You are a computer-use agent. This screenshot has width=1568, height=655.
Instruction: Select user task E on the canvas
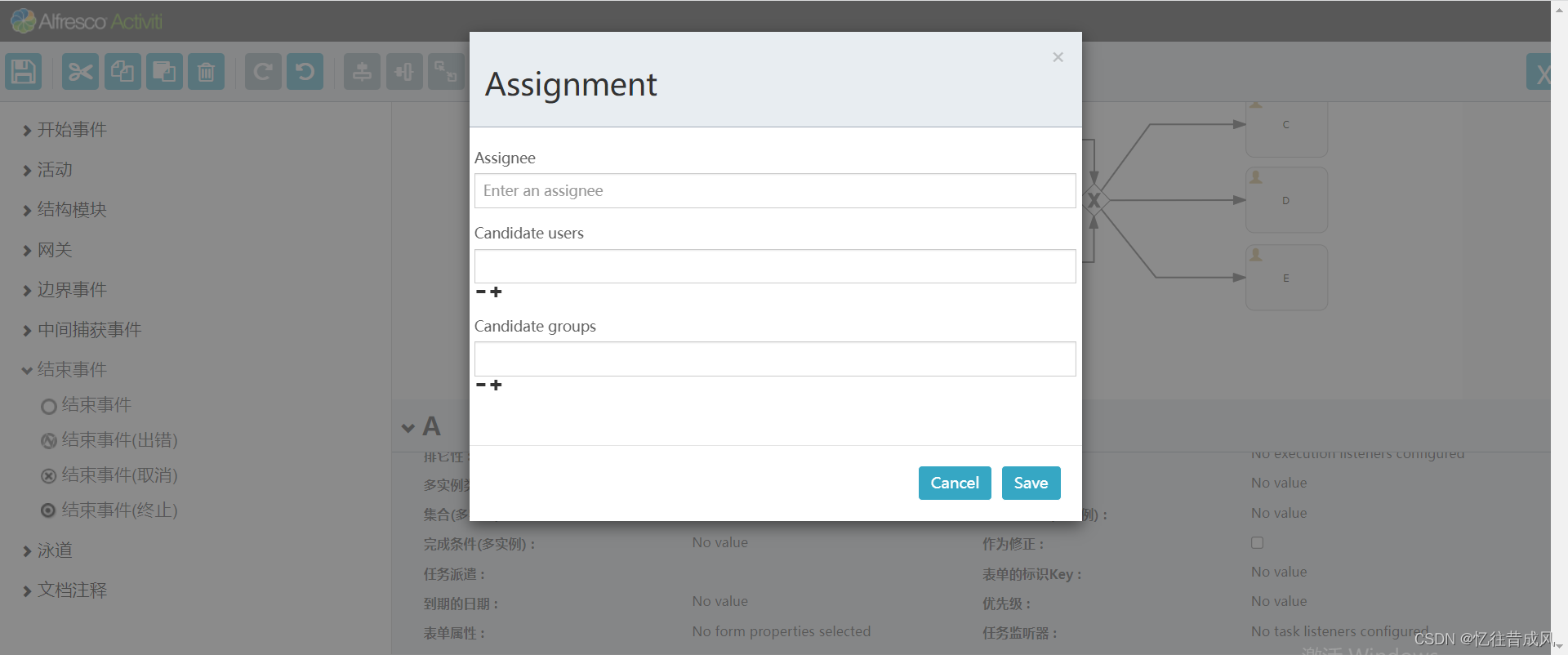coord(1286,278)
